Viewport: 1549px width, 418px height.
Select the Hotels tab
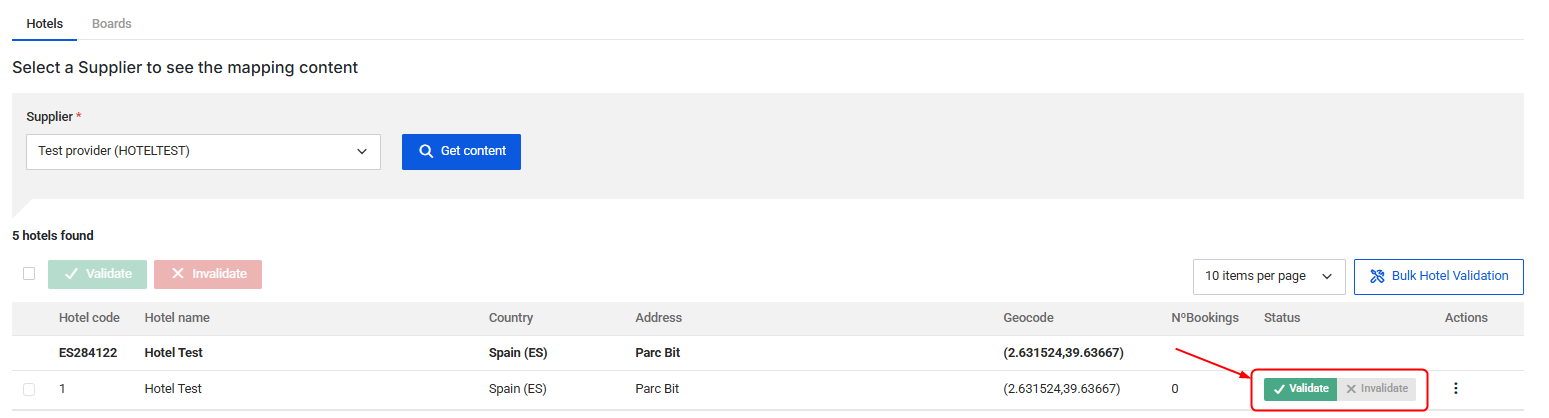point(44,23)
